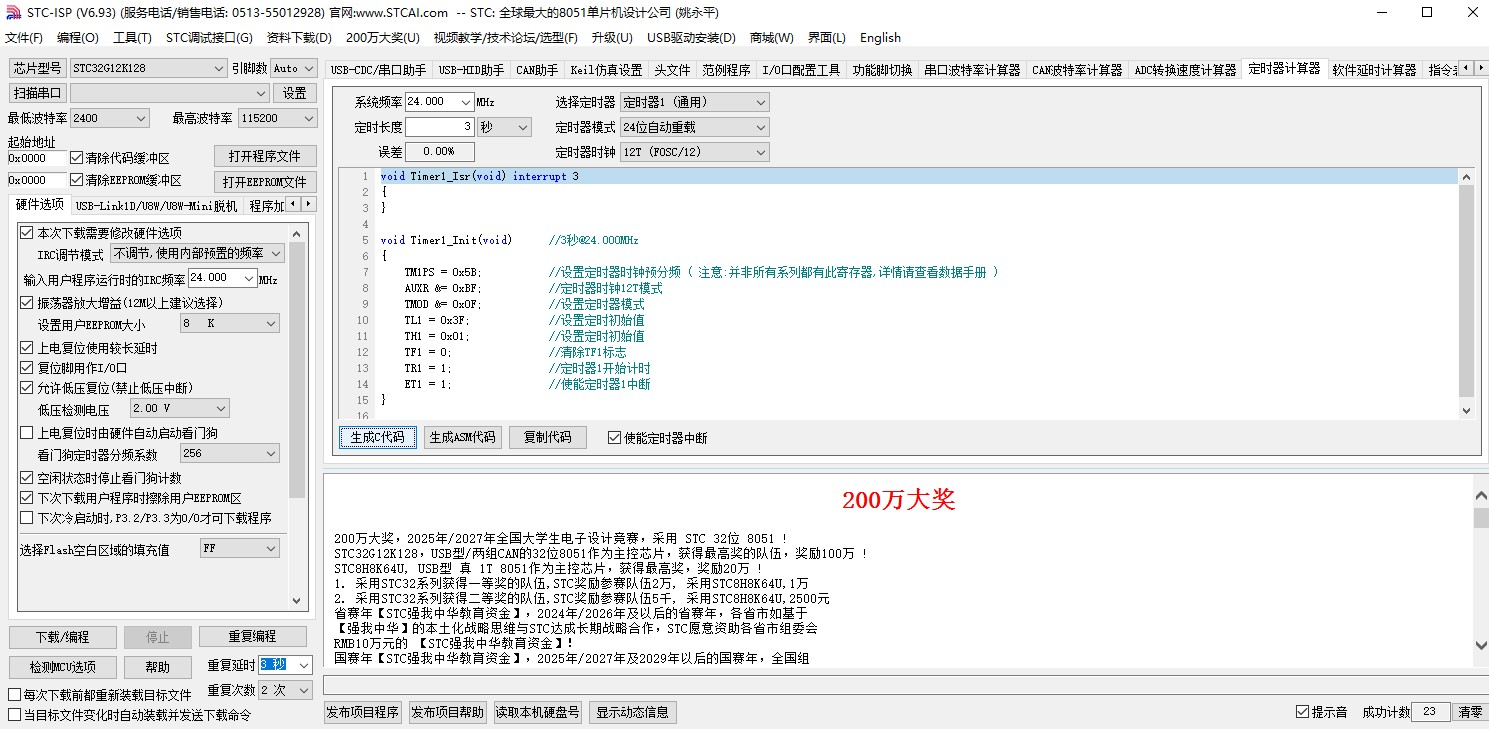Open the 低压检测电压 2.00 V dropdown
This screenshot has width=1489, height=729.
pos(179,408)
